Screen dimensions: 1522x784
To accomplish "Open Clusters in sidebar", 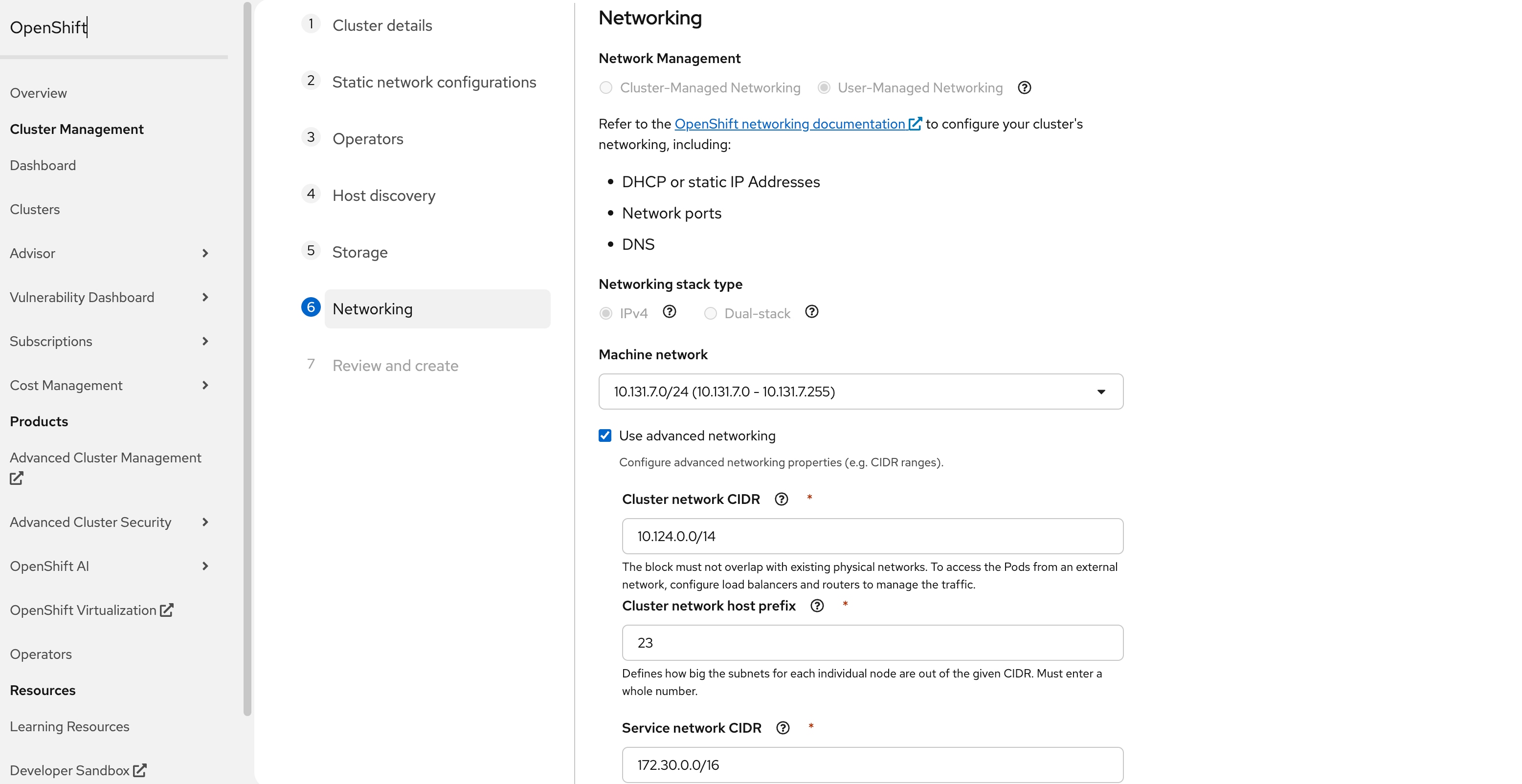I will coord(35,210).
